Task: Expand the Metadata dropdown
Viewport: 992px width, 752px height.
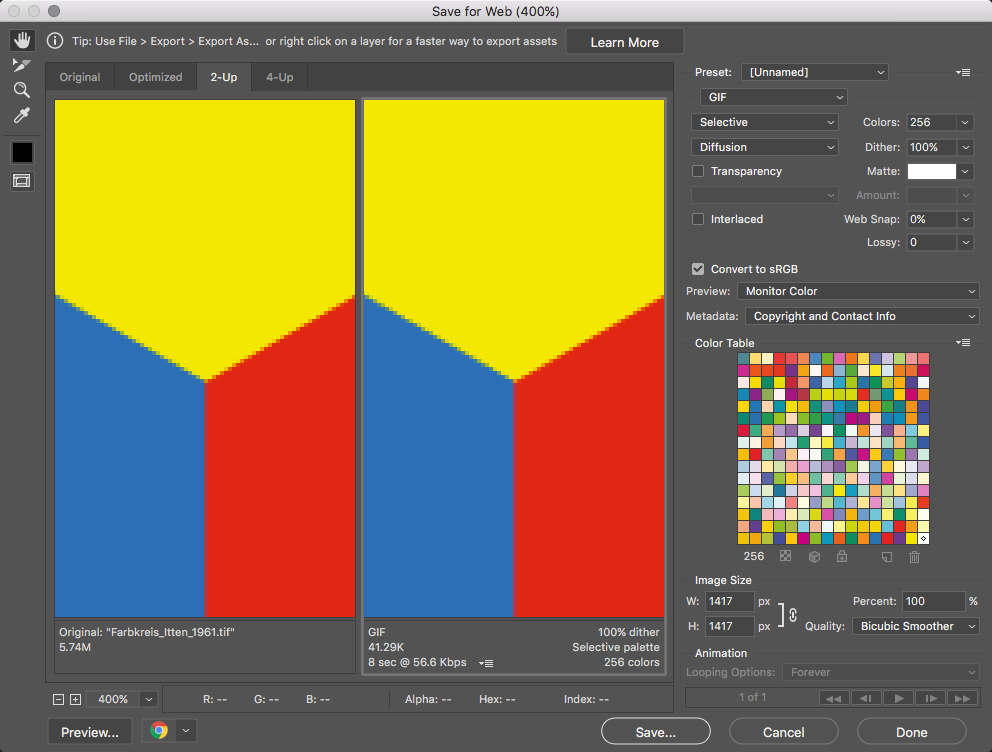Action: click(x=862, y=316)
